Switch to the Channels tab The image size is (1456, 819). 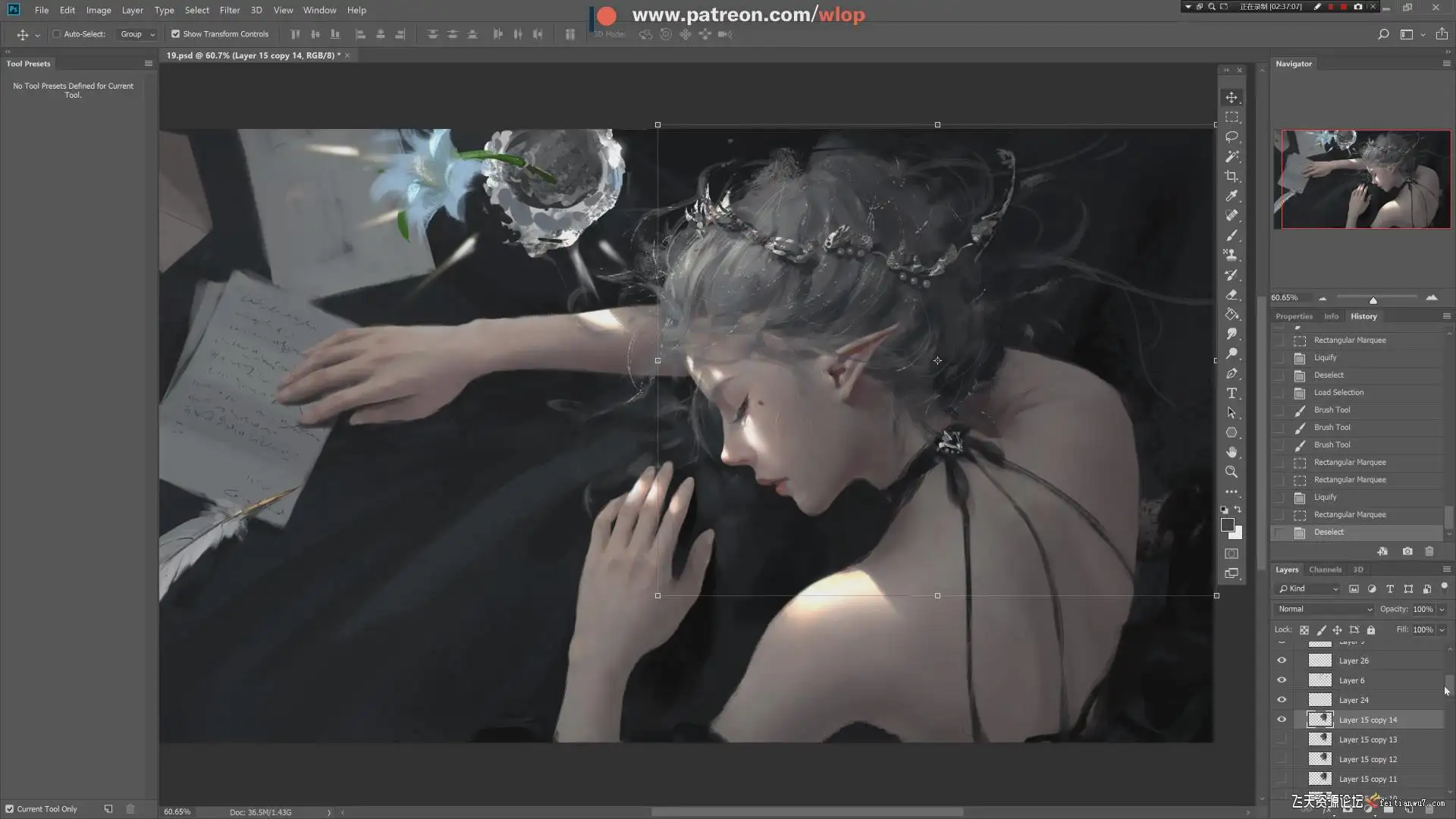(1325, 570)
